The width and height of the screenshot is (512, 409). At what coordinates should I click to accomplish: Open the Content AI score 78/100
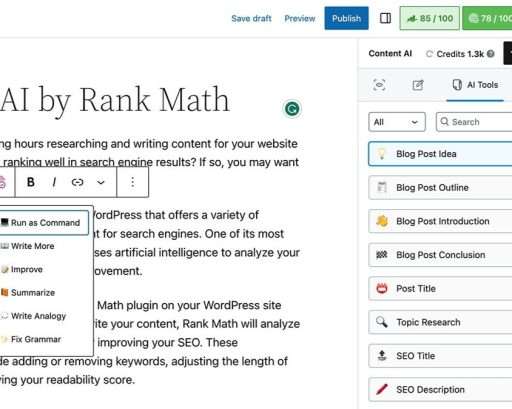pyautogui.click(x=487, y=18)
